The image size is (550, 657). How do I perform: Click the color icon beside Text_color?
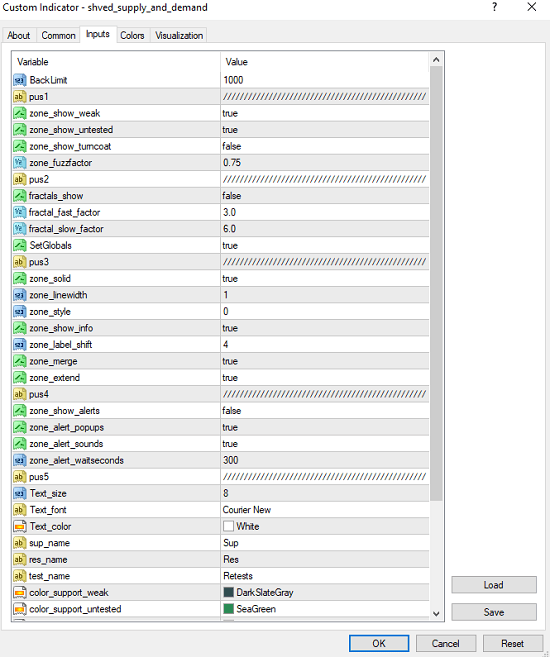pyautogui.click(x=19, y=526)
